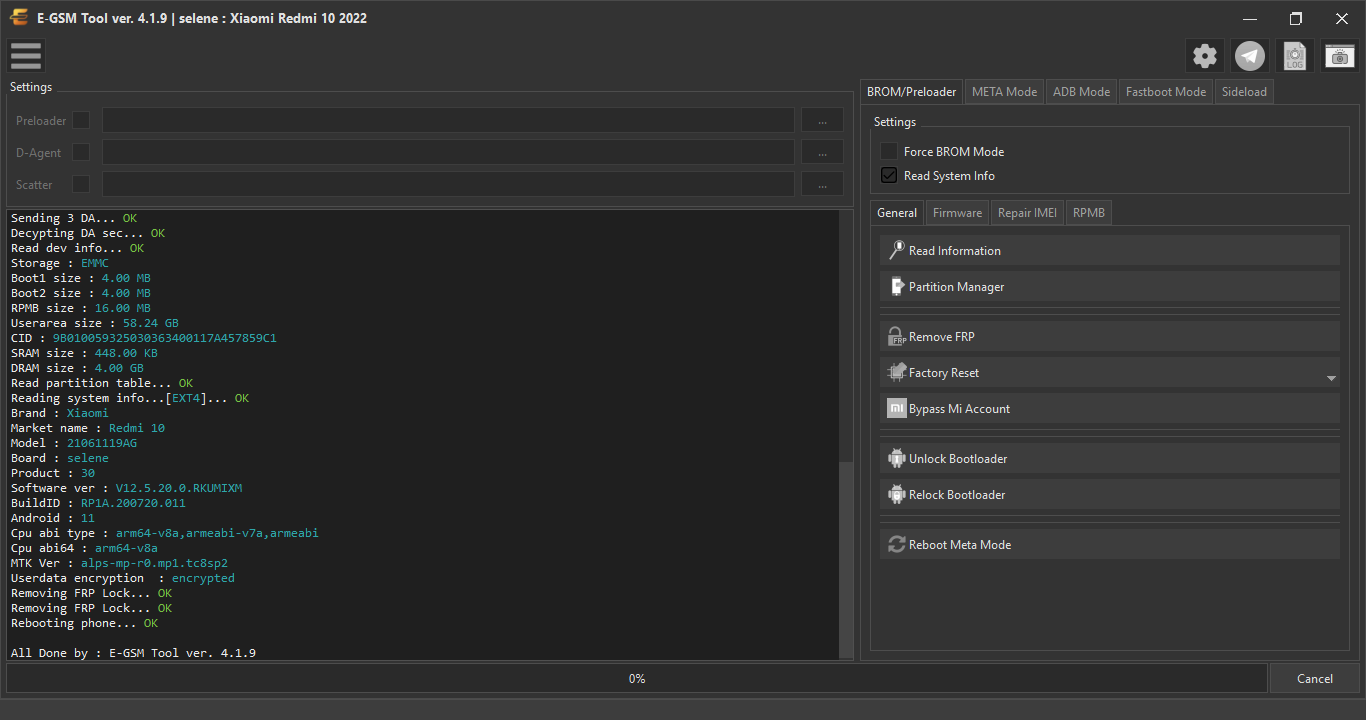Click the log panel vertical scrollbar

point(846,559)
